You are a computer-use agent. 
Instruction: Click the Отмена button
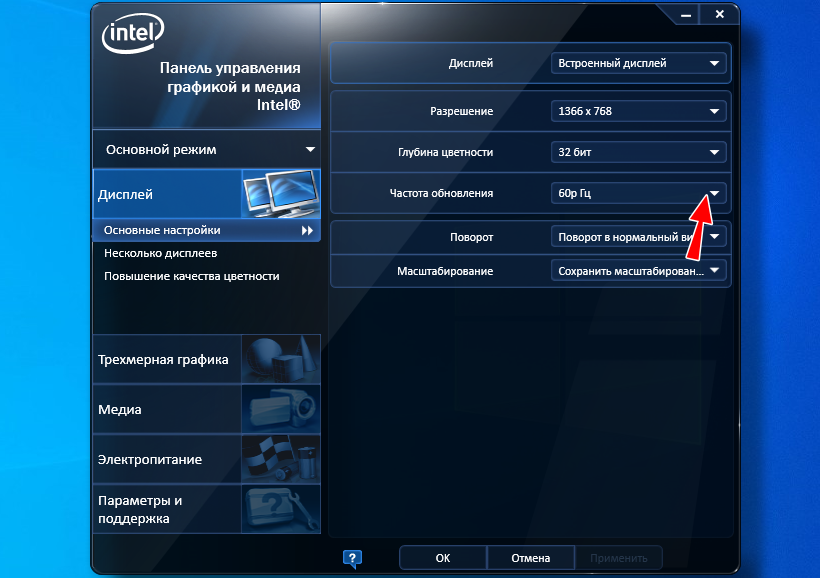(x=530, y=558)
